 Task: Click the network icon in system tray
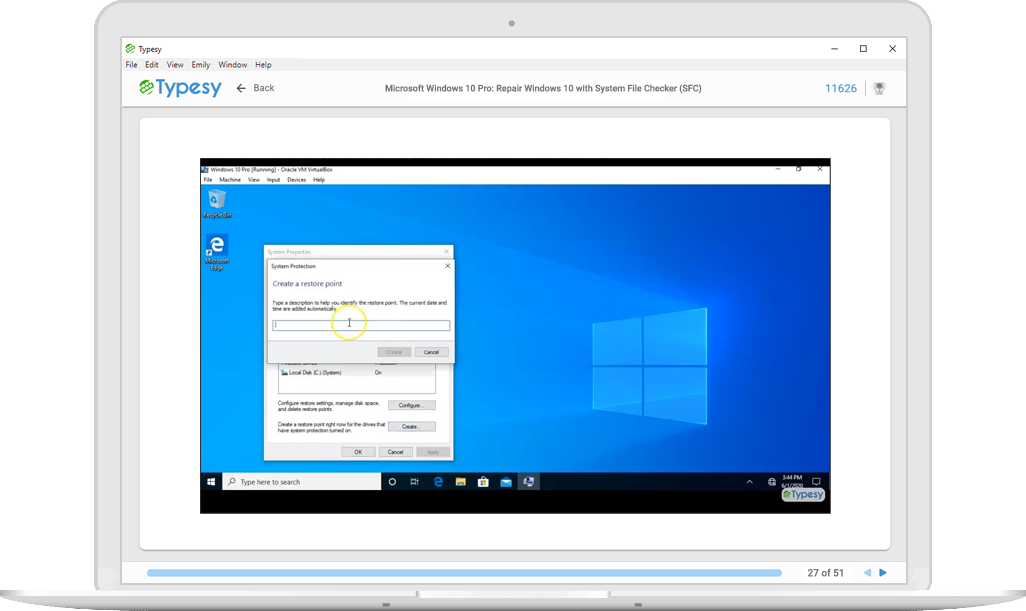point(771,481)
